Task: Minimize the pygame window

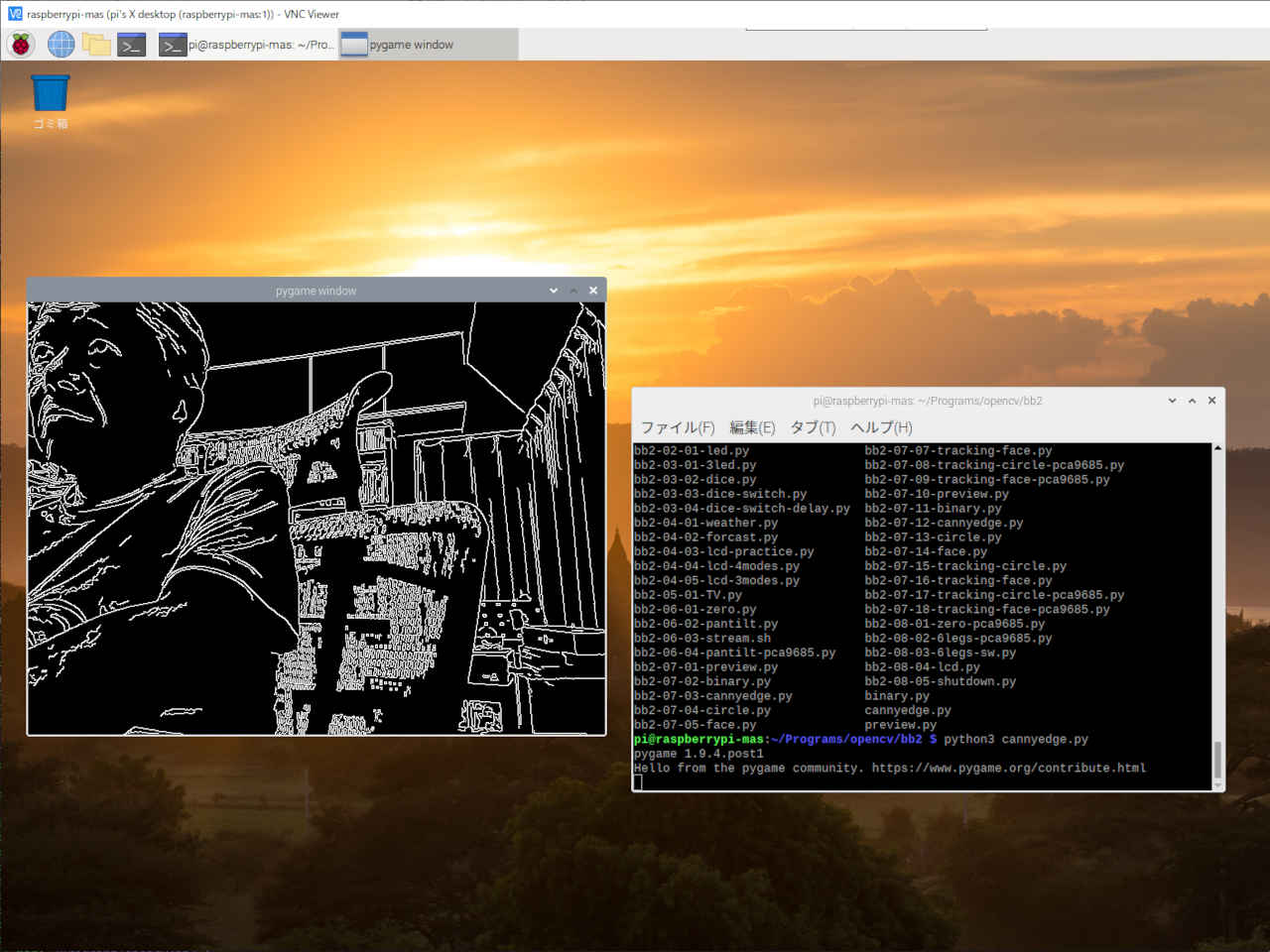Action: pyautogui.click(x=554, y=291)
